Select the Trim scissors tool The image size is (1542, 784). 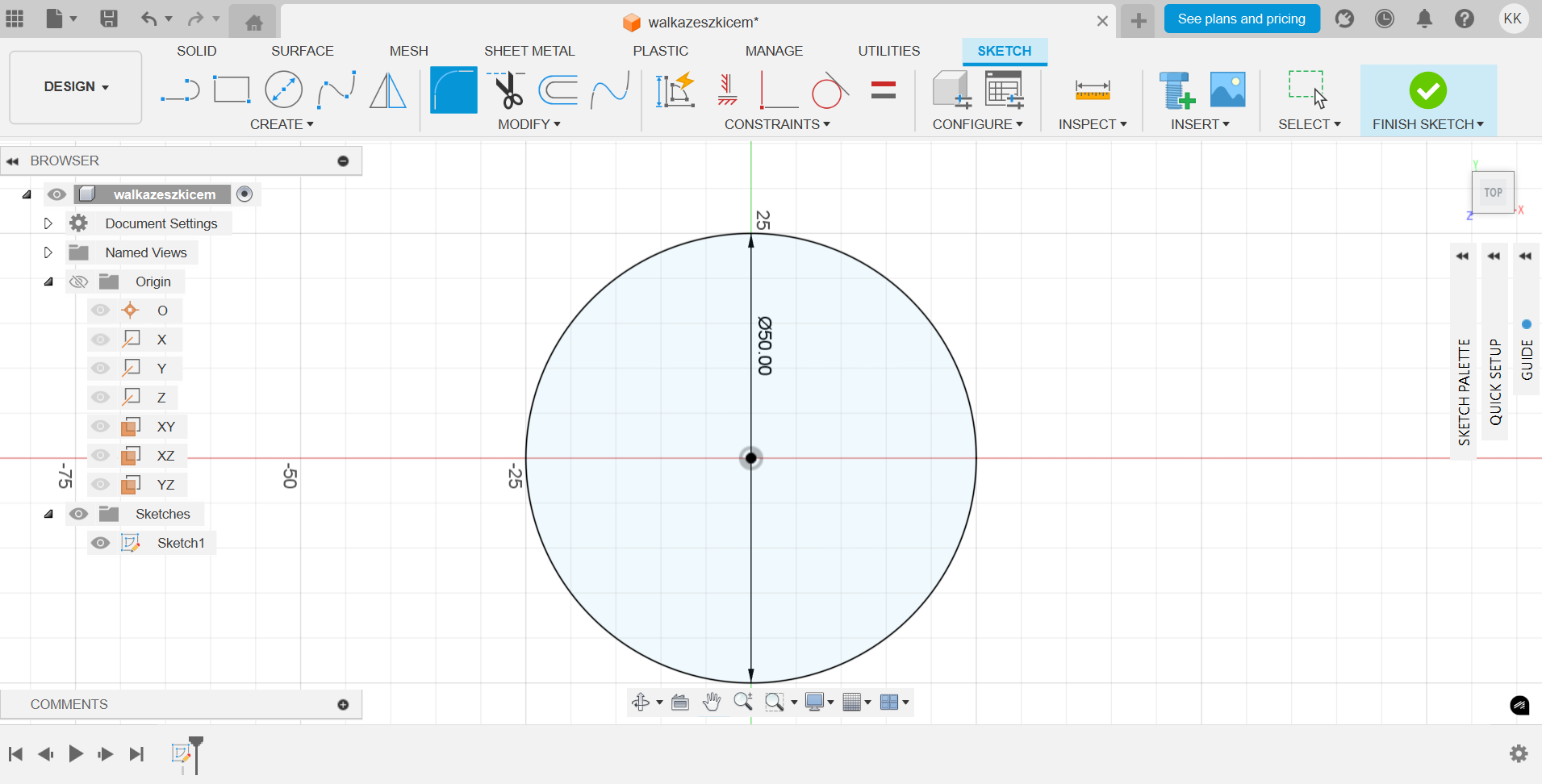pyautogui.click(x=508, y=90)
